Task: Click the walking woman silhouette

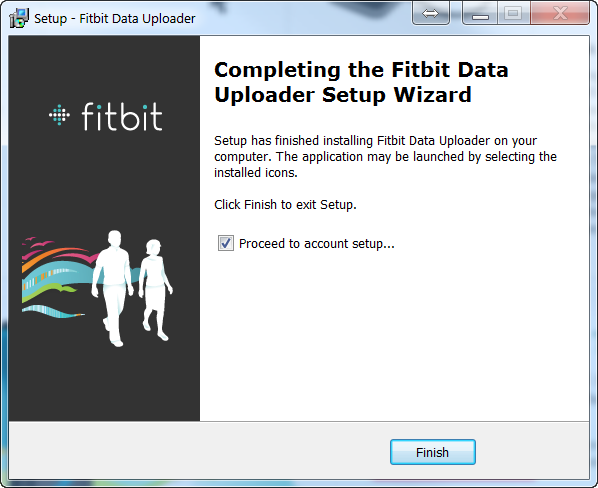Action: pos(155,290)
